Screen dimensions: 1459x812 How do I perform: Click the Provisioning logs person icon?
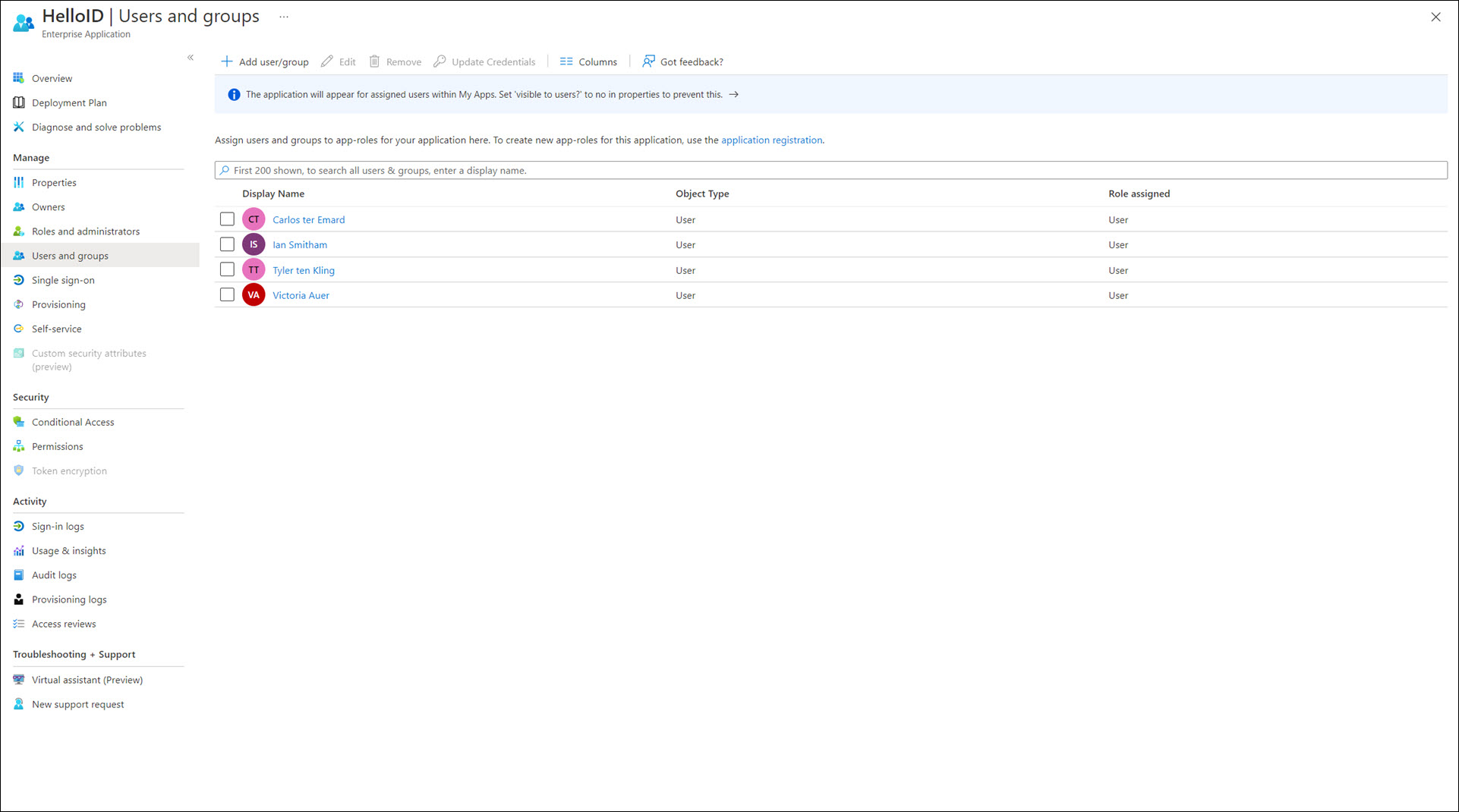(x=19, y=600)
